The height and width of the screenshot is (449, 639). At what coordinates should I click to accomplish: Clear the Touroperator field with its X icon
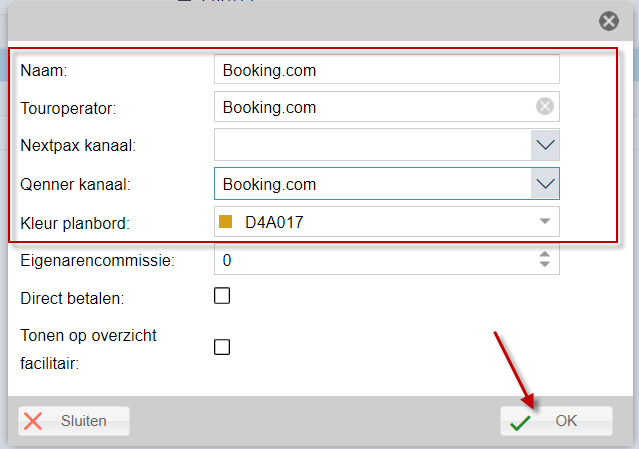tap(544, 107)
